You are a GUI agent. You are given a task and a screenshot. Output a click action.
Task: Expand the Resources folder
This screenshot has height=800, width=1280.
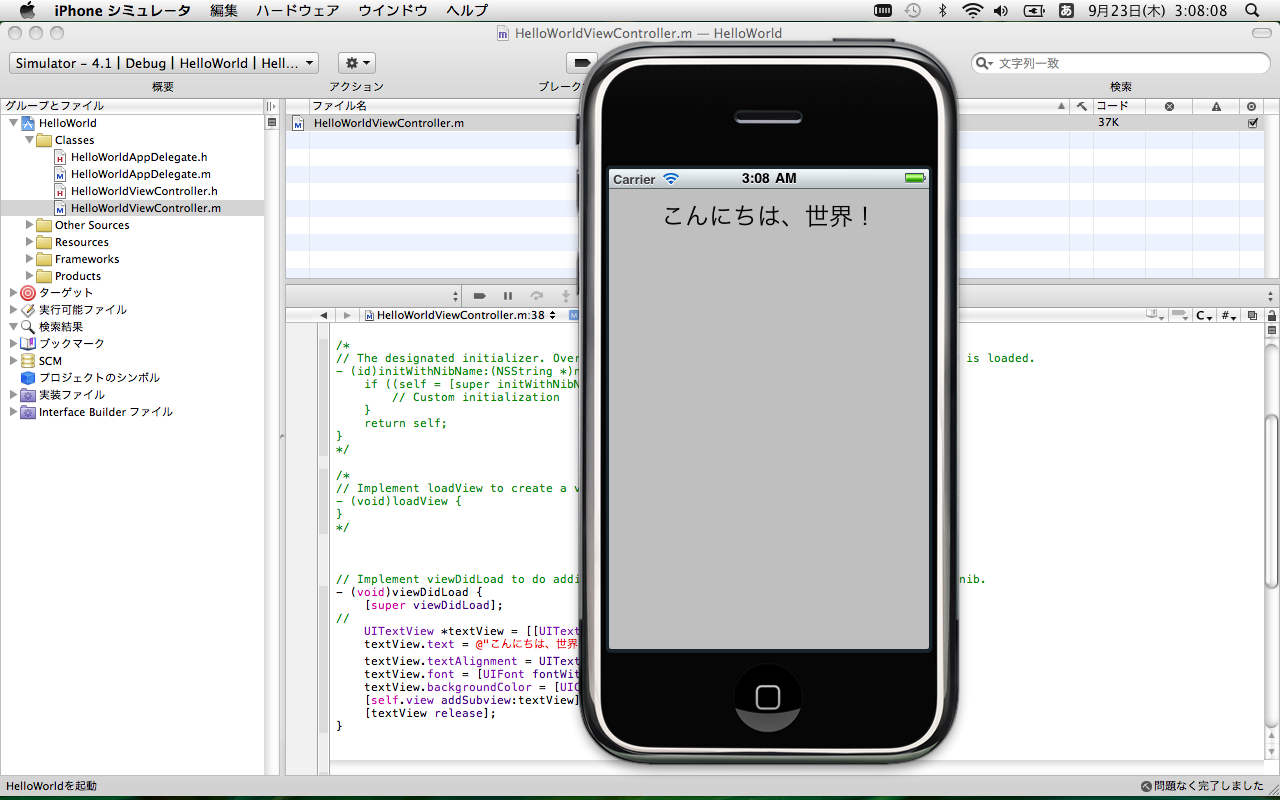[x=29, y=242]
